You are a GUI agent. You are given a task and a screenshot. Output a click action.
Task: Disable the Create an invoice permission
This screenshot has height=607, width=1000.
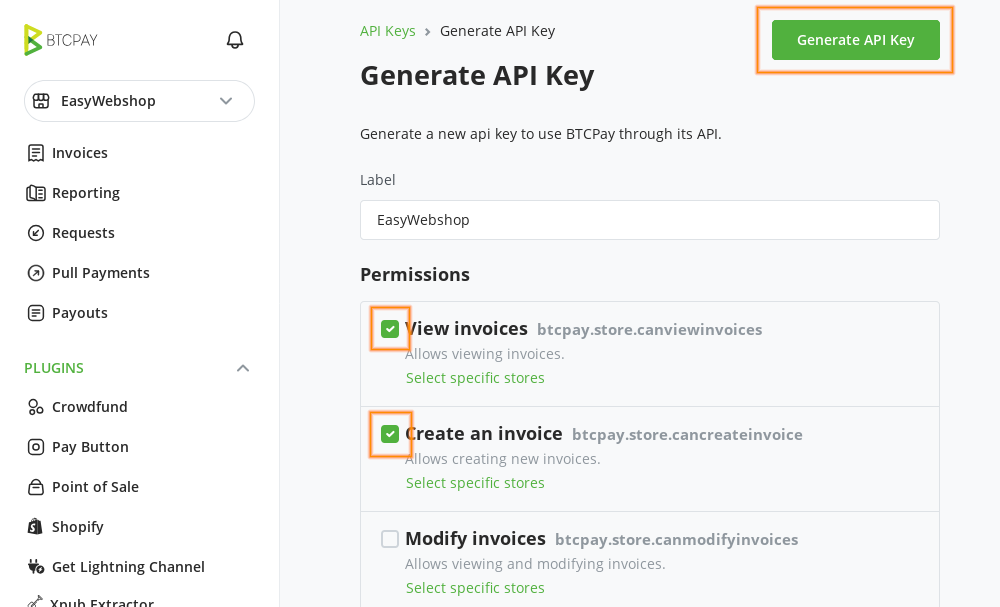tap(389, 434)
